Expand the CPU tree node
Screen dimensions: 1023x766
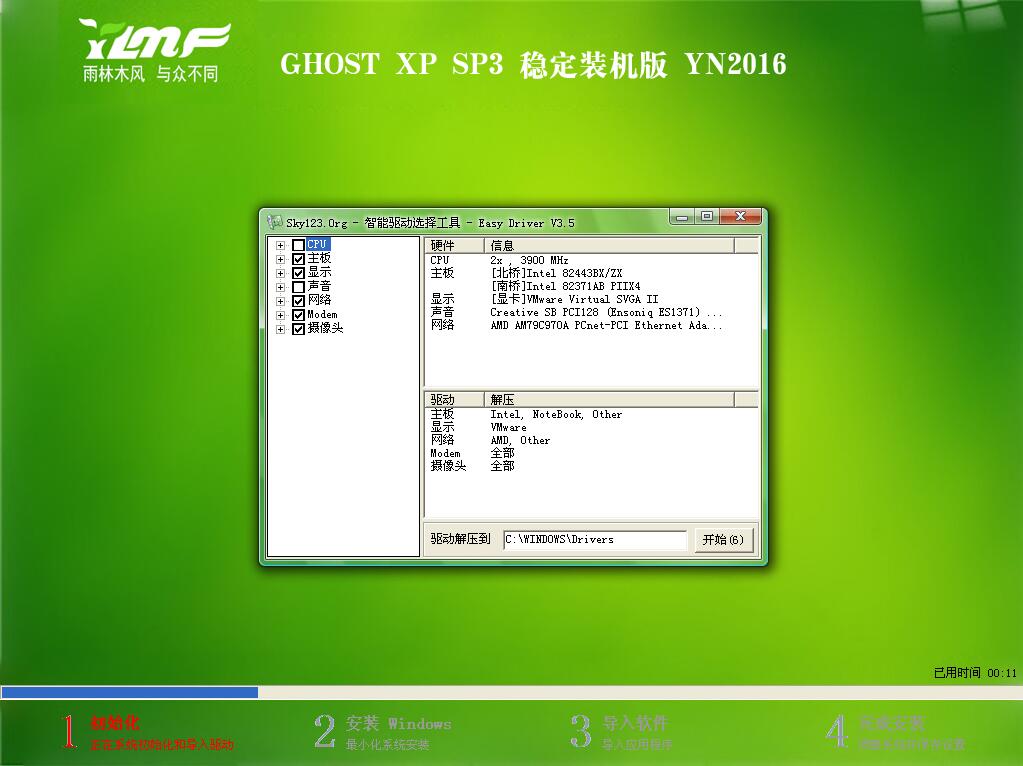point(281,245)
